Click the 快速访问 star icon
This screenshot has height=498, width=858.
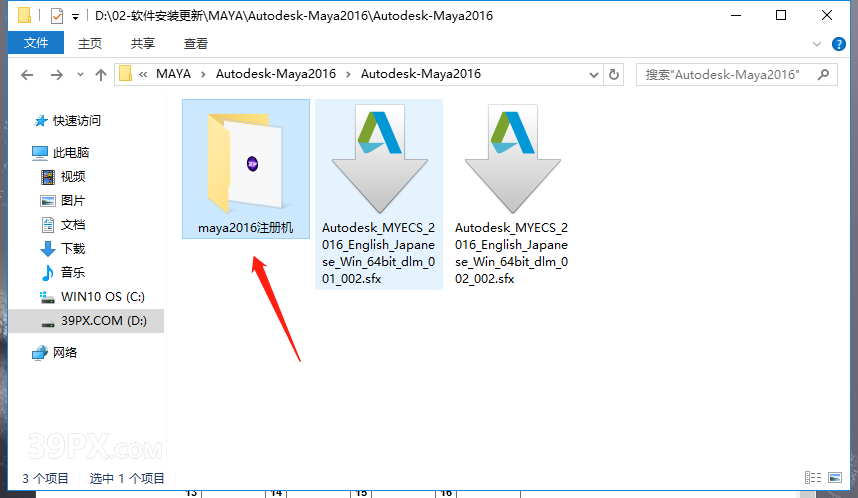pyautogui.click(x=40, y=121)
